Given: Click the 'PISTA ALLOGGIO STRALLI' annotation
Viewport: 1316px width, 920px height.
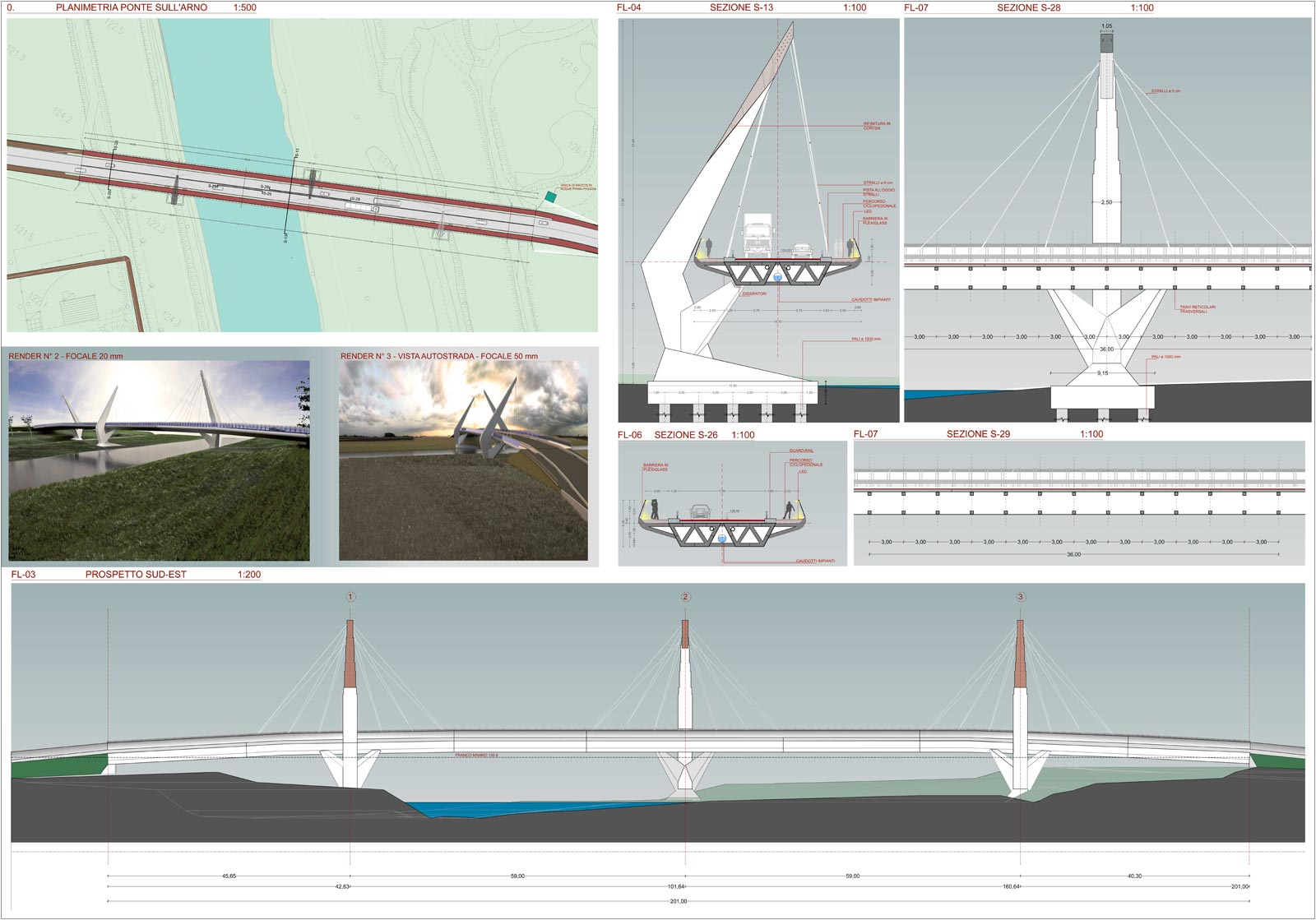Looking at the screenshot, I should point(878,192).
